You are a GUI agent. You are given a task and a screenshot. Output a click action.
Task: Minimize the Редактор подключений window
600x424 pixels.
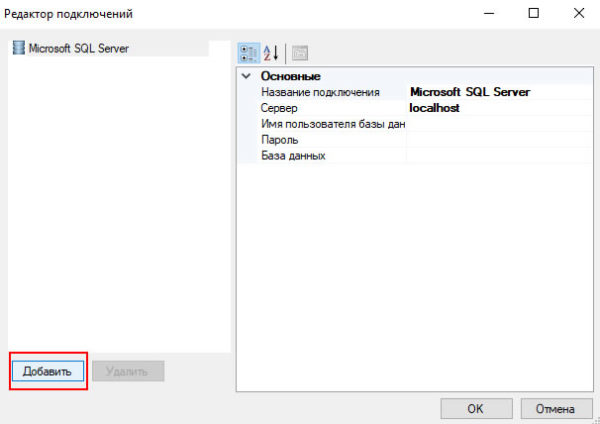coord(489,13)
